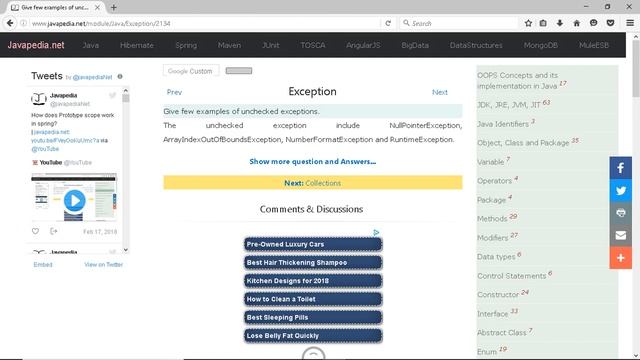Click Show more question and Answers
640x360 pixels.
tap(313, 162)
